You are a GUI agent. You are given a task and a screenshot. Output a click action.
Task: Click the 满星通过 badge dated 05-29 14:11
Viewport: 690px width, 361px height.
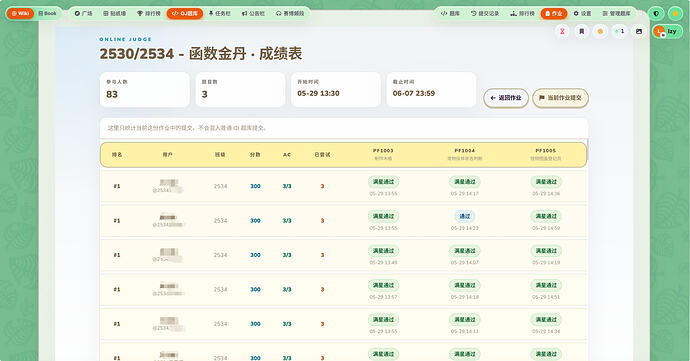[465, 320]
